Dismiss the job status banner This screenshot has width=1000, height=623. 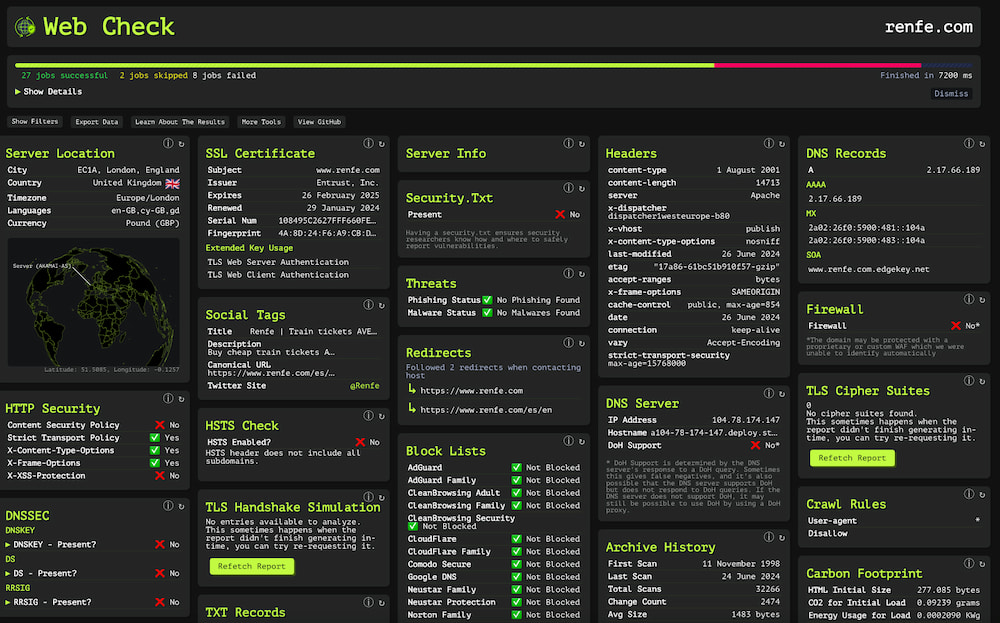[951, 94]
